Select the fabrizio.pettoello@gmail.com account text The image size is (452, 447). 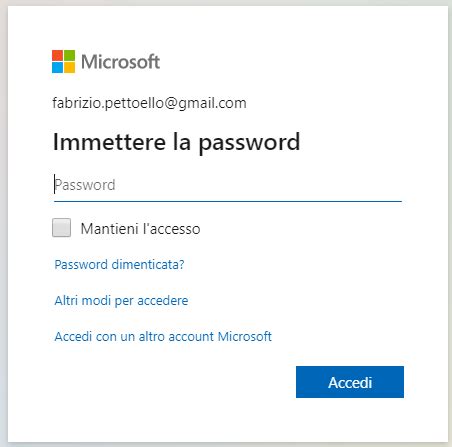point(149,103)
